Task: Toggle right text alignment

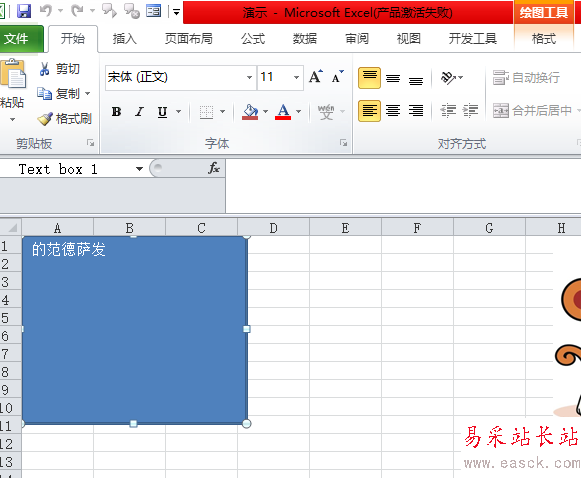Action: [x=416, y=111]
